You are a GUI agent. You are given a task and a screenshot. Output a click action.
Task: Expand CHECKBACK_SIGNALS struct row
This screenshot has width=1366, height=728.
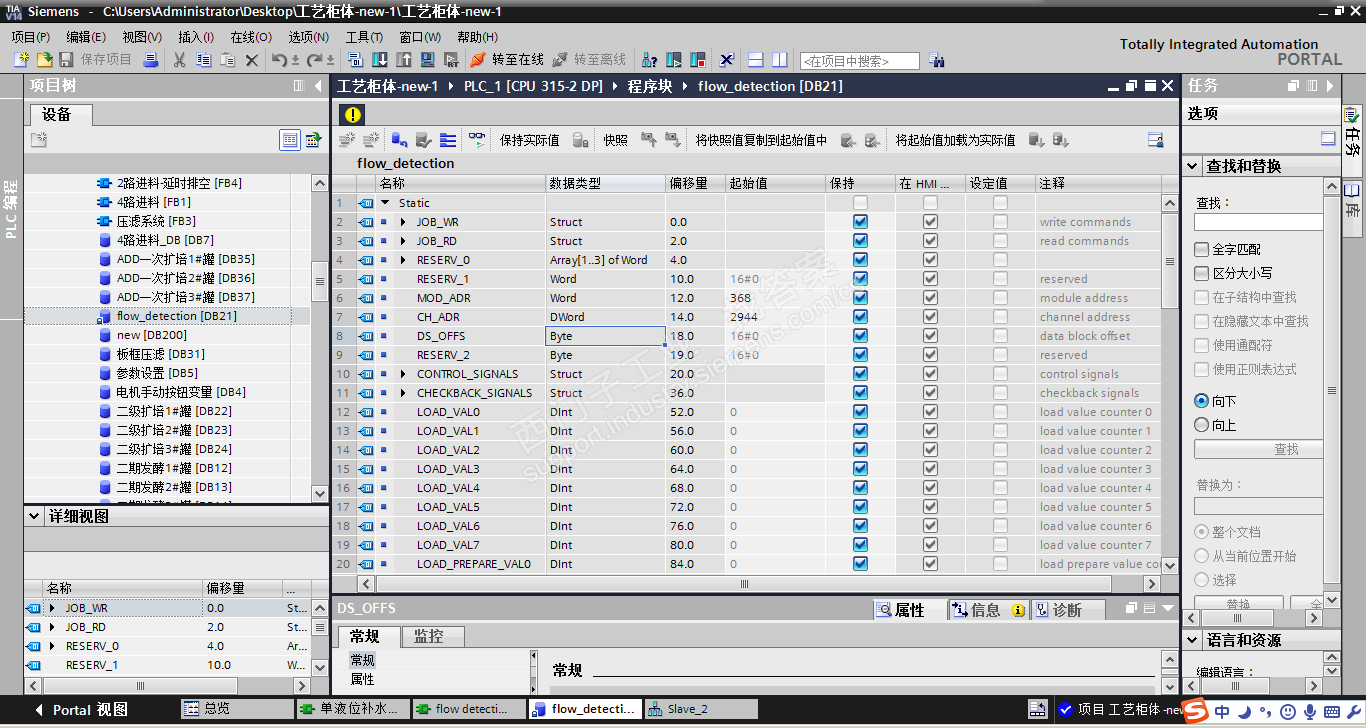(x=403, y=393)
